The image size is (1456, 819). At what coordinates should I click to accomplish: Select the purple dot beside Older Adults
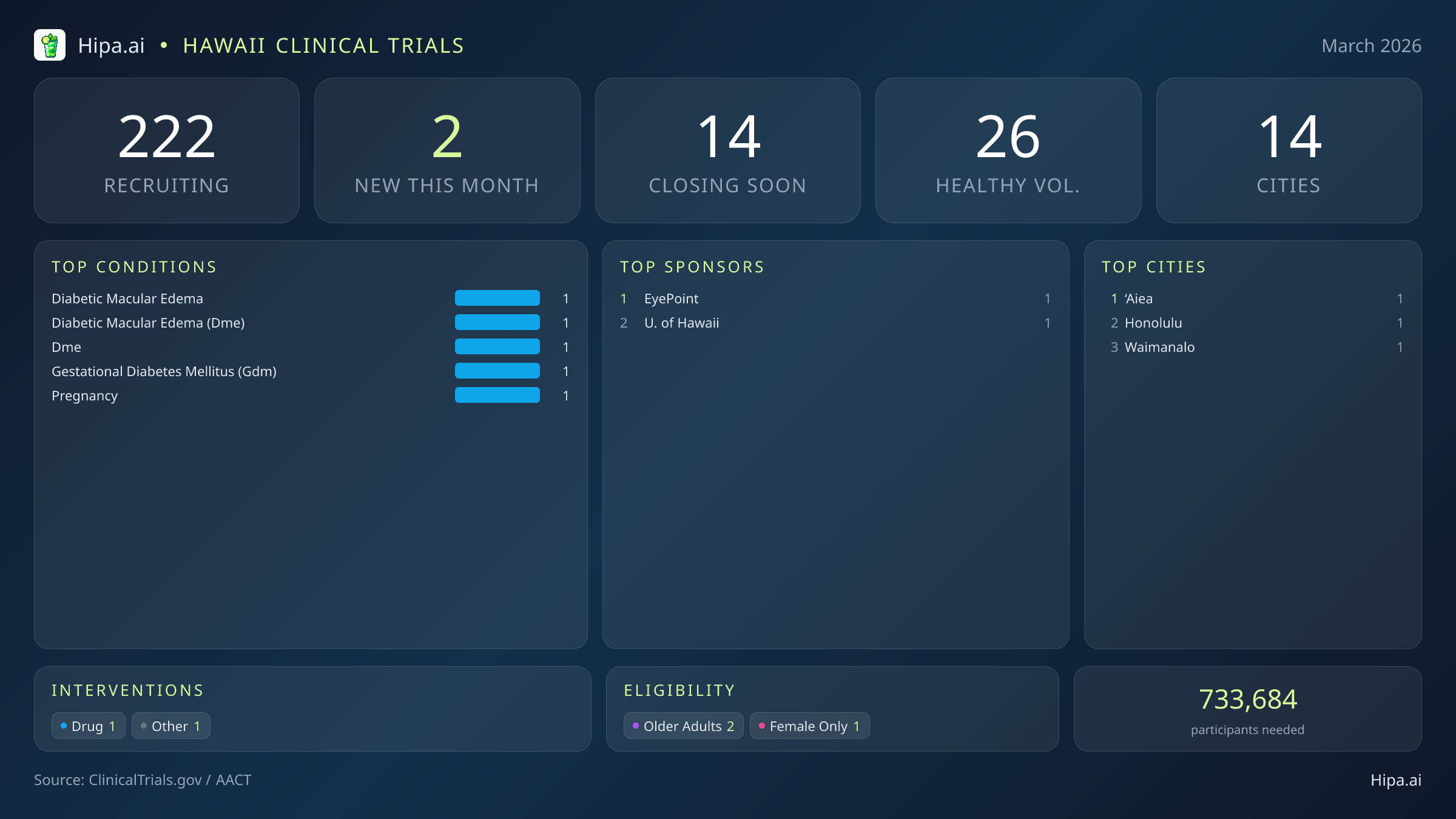[636, 725]
